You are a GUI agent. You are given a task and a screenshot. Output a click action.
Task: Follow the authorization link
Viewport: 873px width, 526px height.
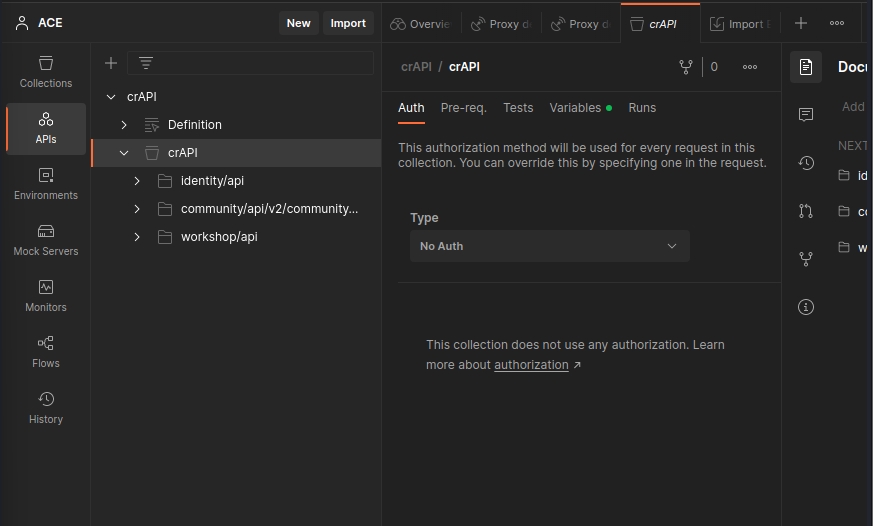pyautogui.click(x=531, y=365)
